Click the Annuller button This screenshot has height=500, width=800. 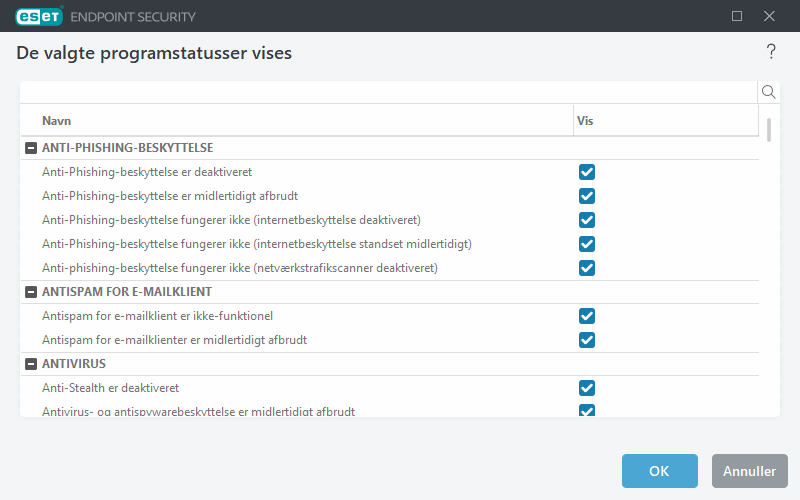pyautogui.click(x=749, y=471)
